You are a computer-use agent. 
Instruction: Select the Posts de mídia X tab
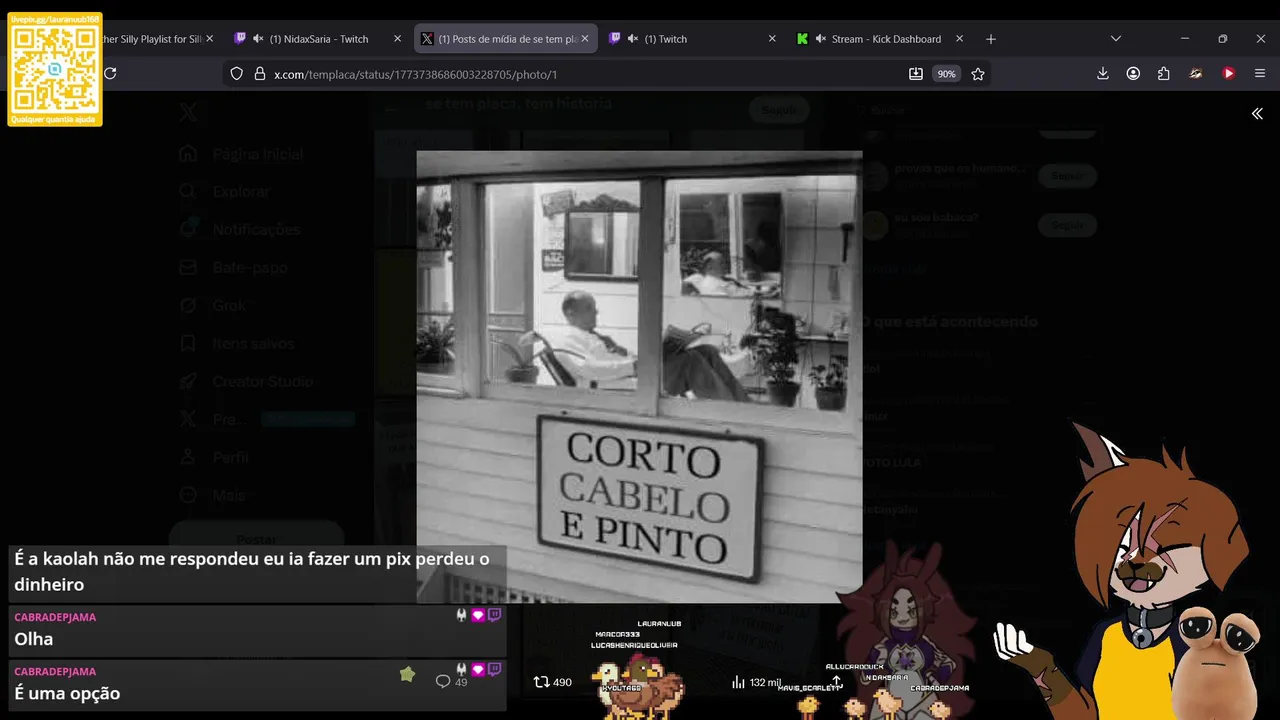click(505, 39)
